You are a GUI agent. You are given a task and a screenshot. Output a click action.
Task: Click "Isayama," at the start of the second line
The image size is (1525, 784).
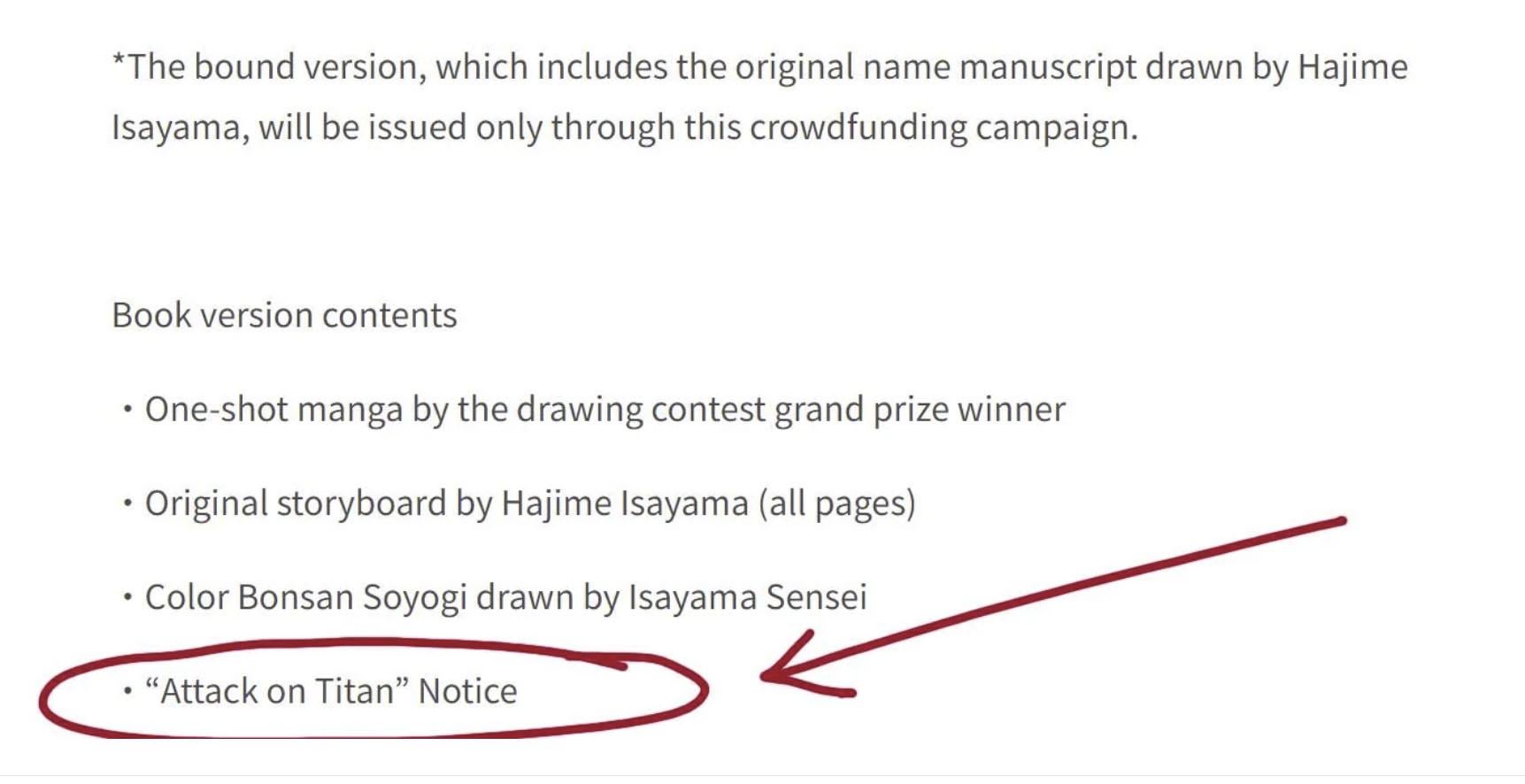(181, 127)
